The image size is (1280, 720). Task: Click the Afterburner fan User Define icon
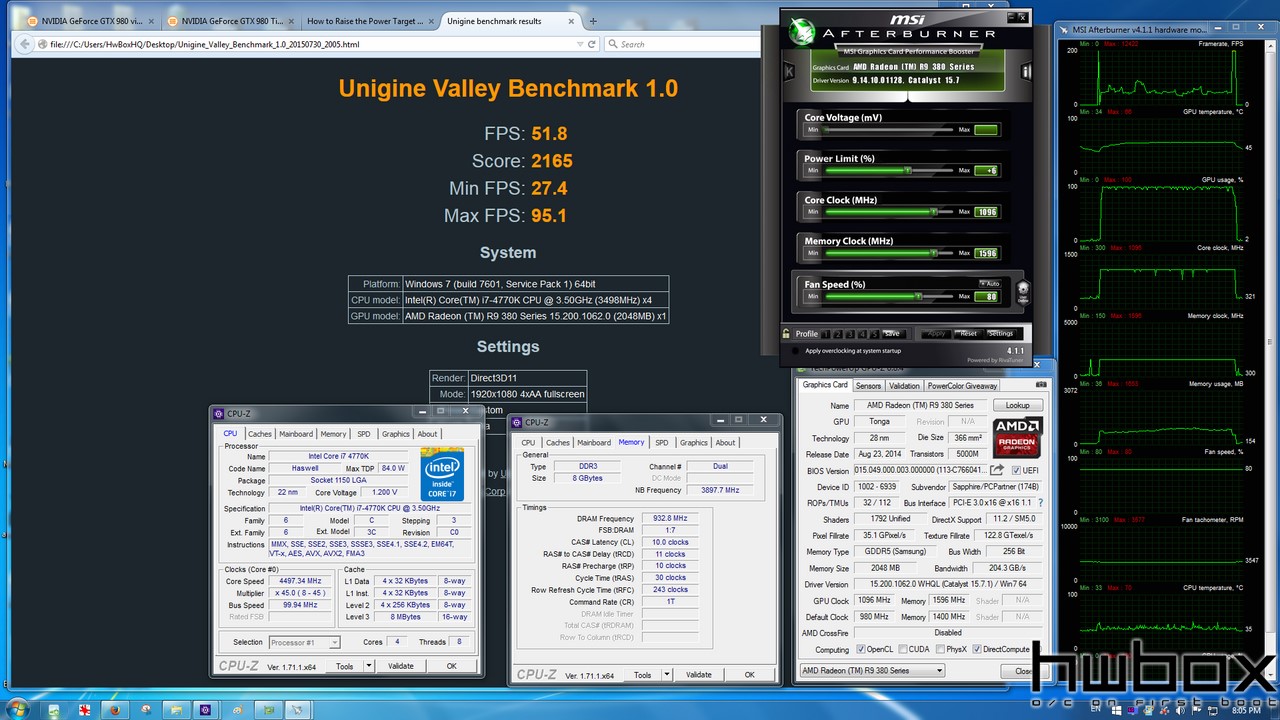tap(1022, 291)
